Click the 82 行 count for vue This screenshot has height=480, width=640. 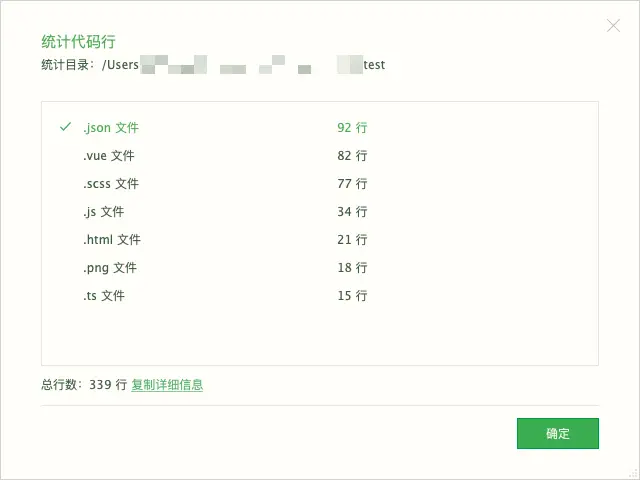pos(352,156)
